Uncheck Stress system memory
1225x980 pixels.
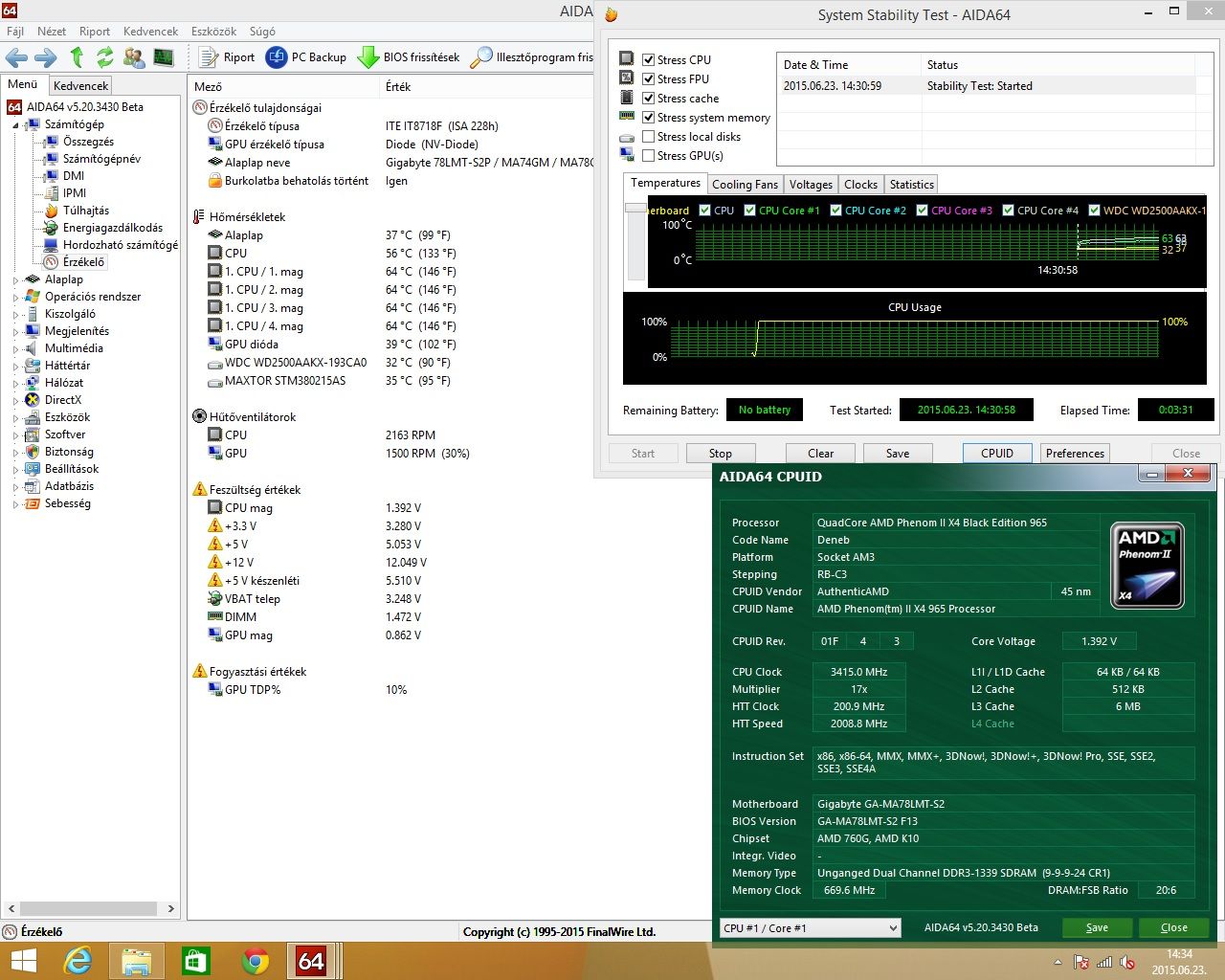tap(649, 117)
